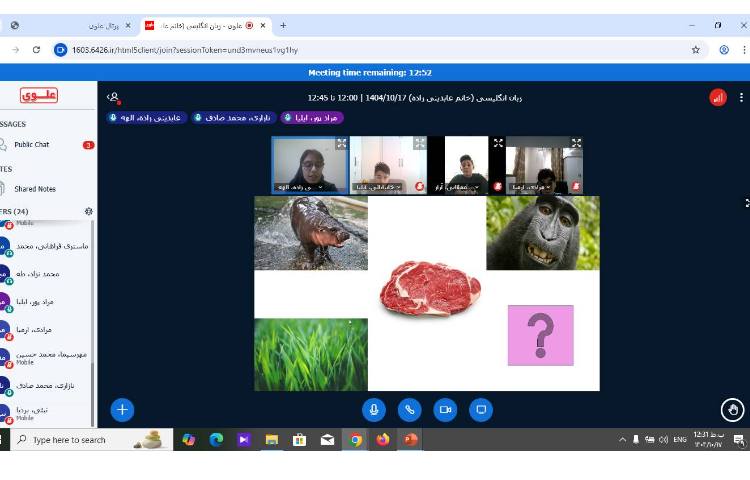The width and height of the screenshot is (750, 480).
Task: Close the first browser tab
Action: (x=128, y=26)
